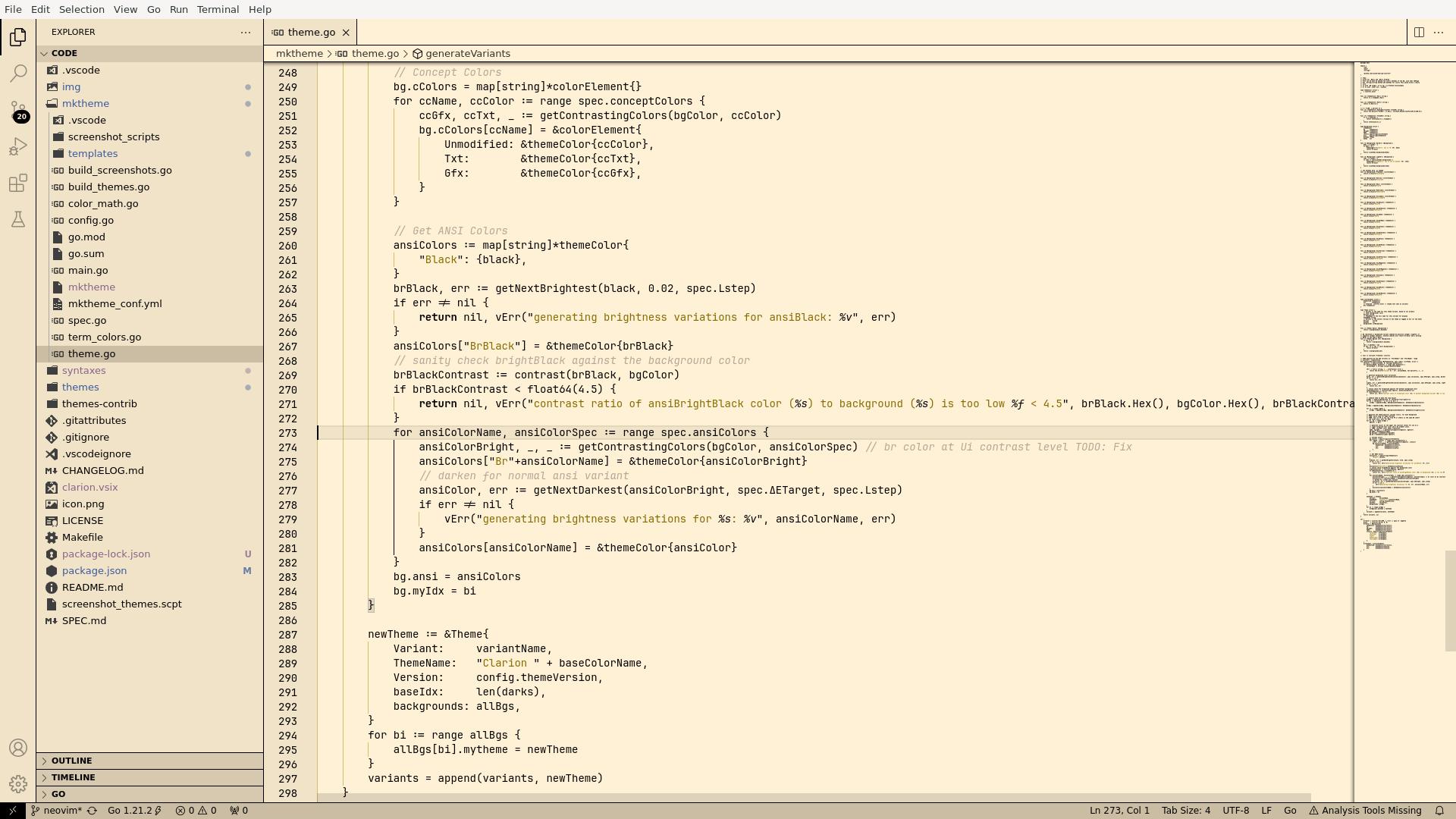Expand the TIMELINE section
The width and height of the screenshot is (1456, 819).
74,777
